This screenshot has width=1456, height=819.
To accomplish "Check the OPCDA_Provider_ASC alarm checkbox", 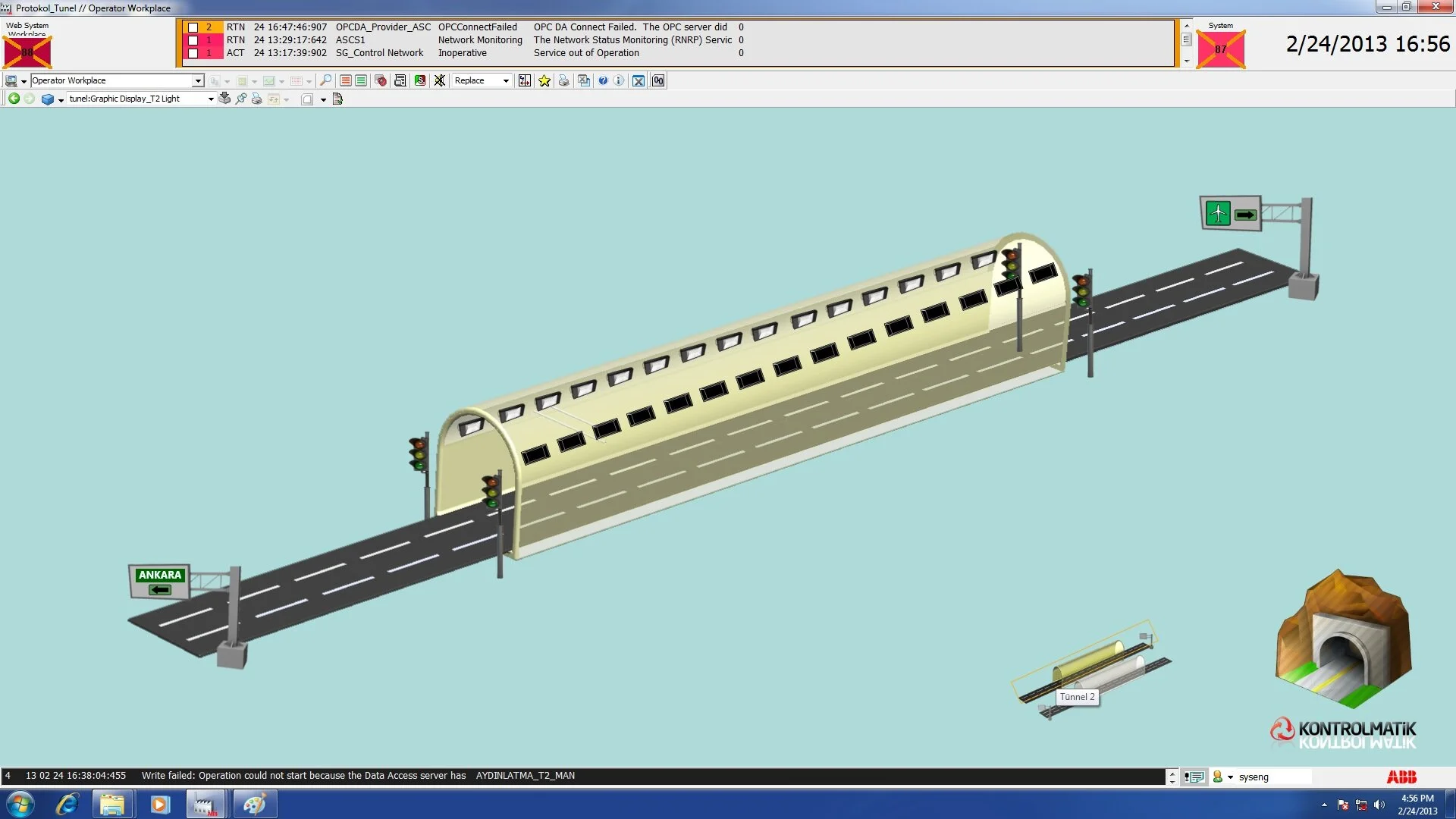I will 193,27.
